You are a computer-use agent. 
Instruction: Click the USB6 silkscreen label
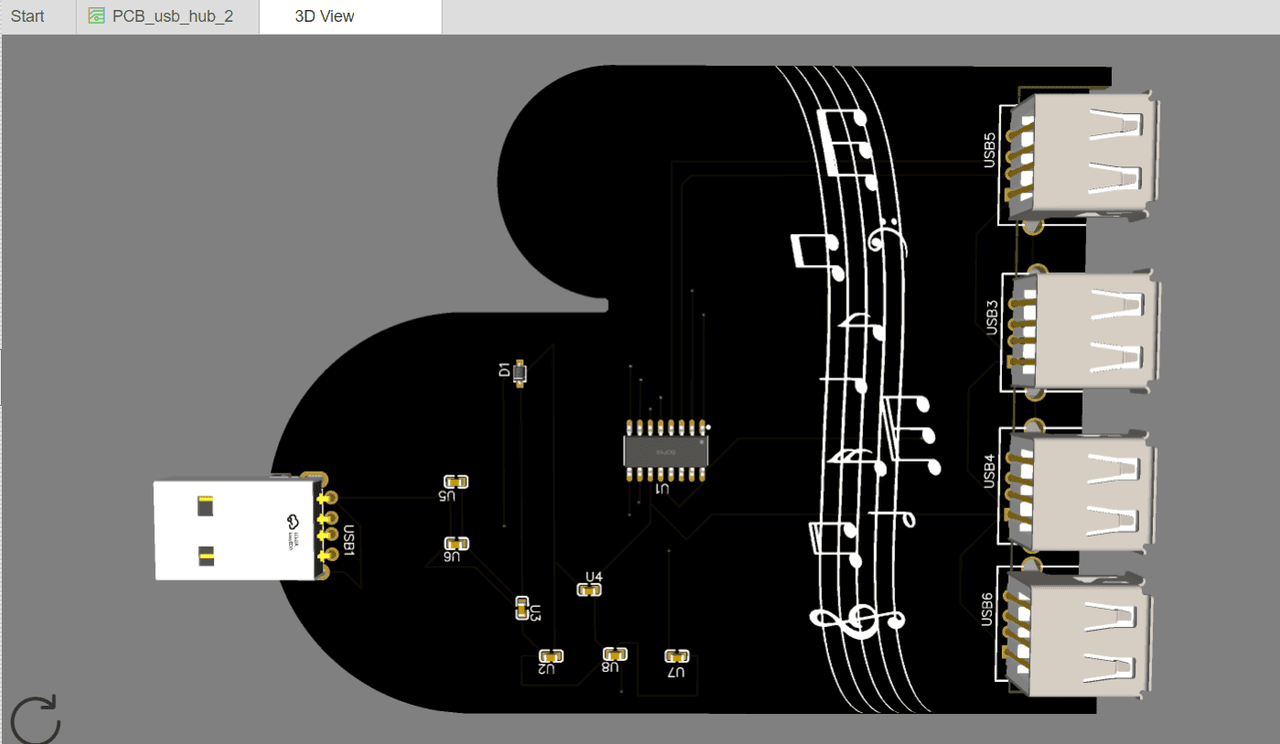pyautogui.click(x=987, y=609)
